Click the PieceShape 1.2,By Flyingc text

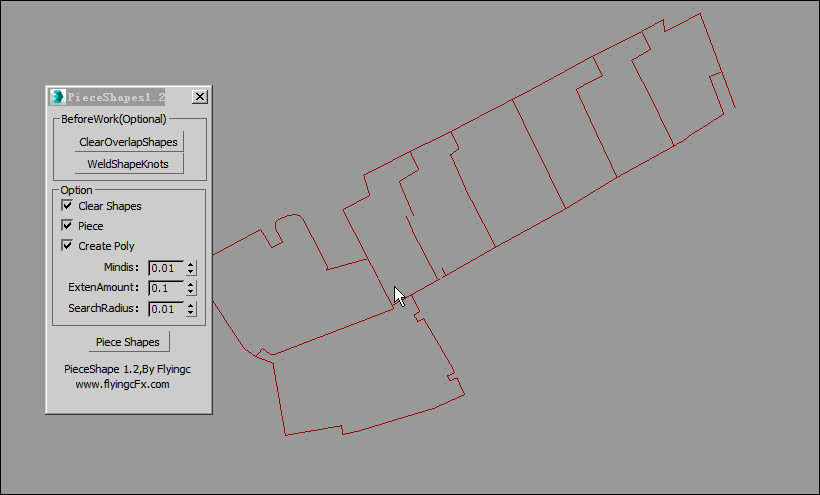point(128,369)
